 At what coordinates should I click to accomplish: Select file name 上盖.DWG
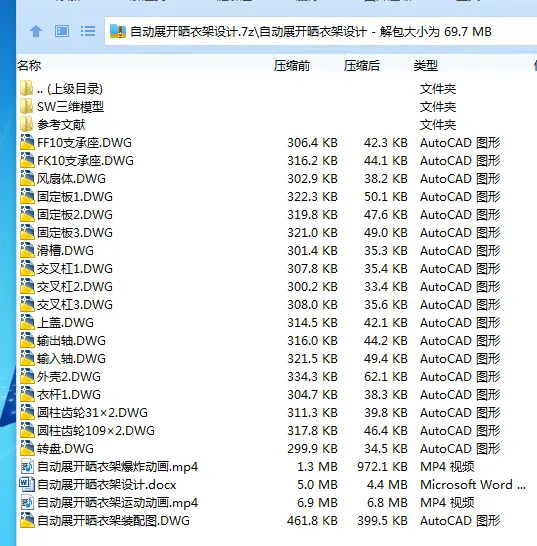click(x=65, y=322)
